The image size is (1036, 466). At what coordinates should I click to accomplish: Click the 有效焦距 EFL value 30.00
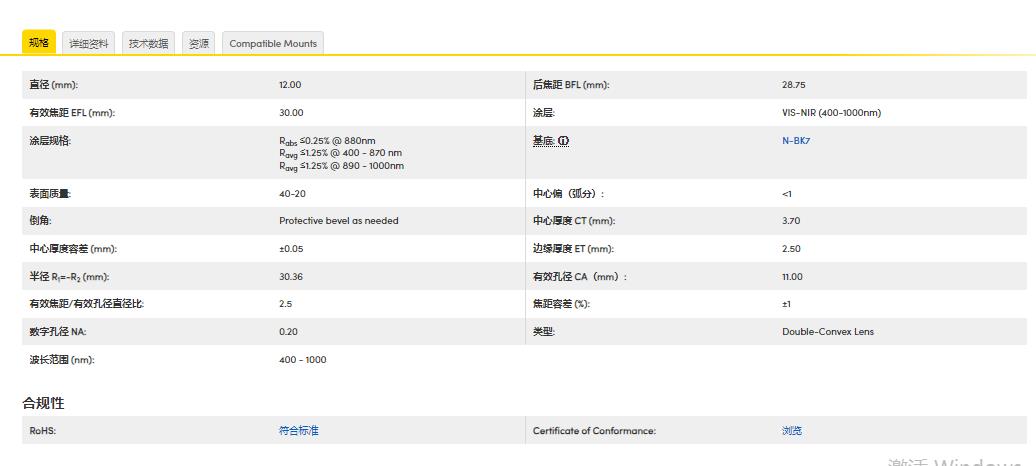pos(291,113)
